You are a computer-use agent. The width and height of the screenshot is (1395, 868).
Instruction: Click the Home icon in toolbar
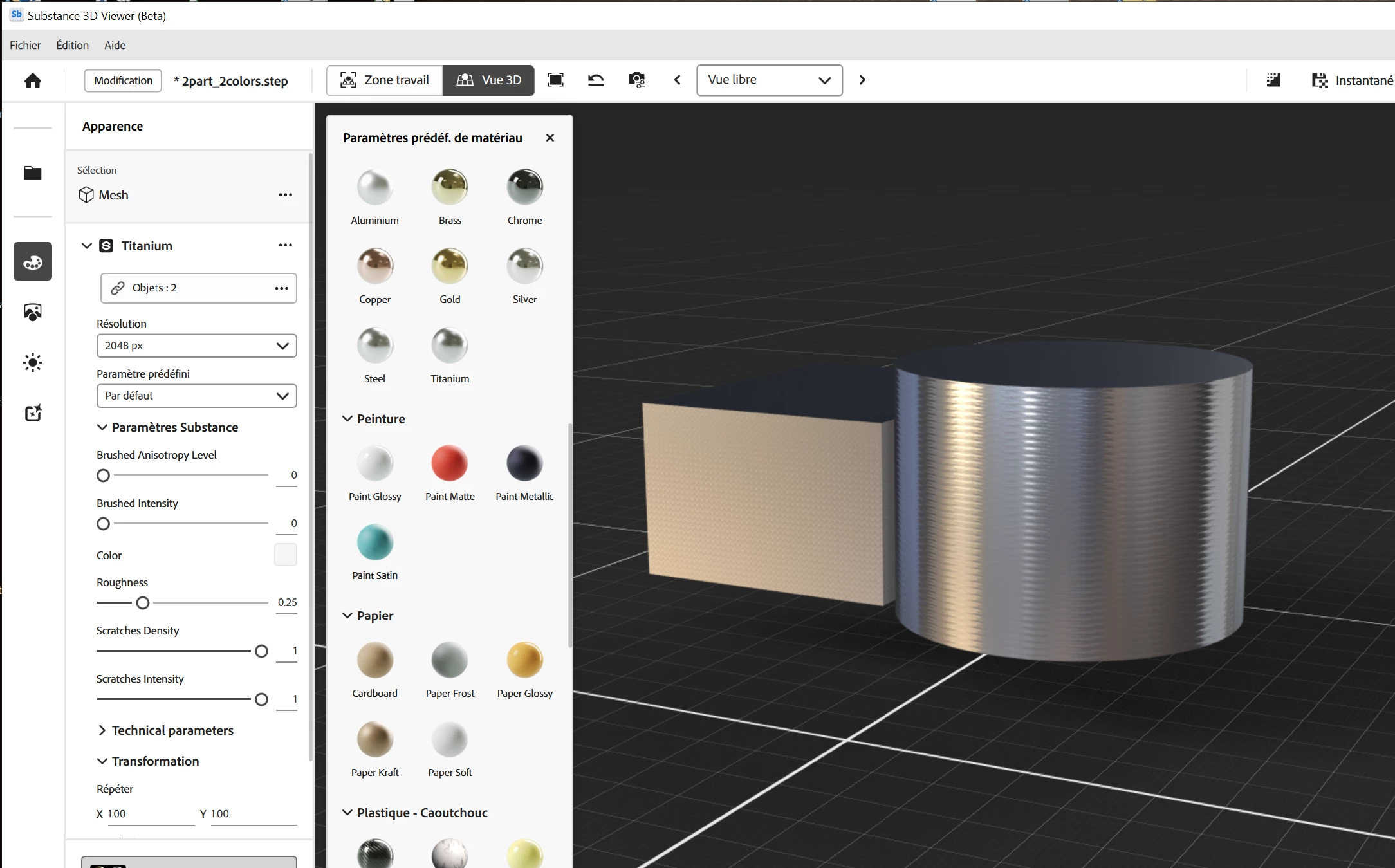click(33, 80)
